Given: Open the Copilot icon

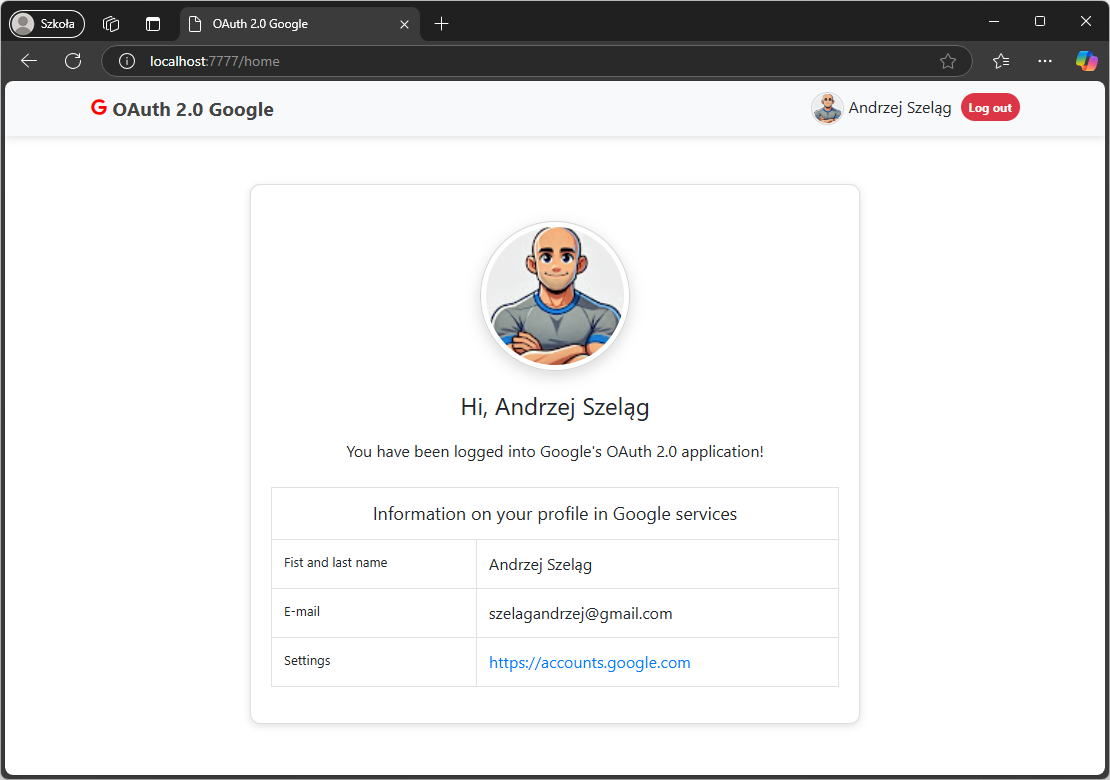Looking at the screenshot, I should (1086, 61).
